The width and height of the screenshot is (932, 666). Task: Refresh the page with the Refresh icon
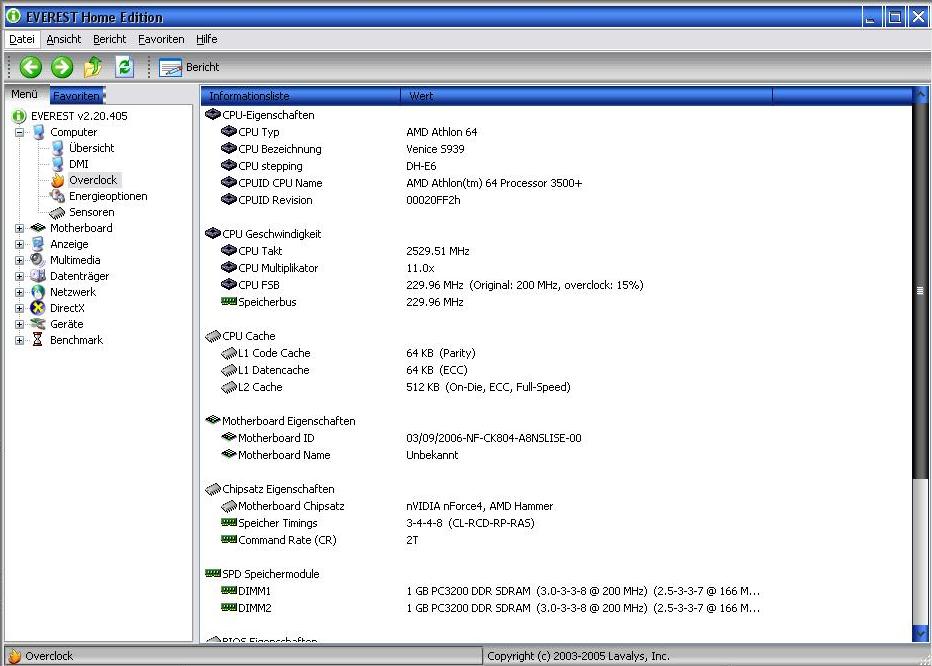tap(124, 67)
